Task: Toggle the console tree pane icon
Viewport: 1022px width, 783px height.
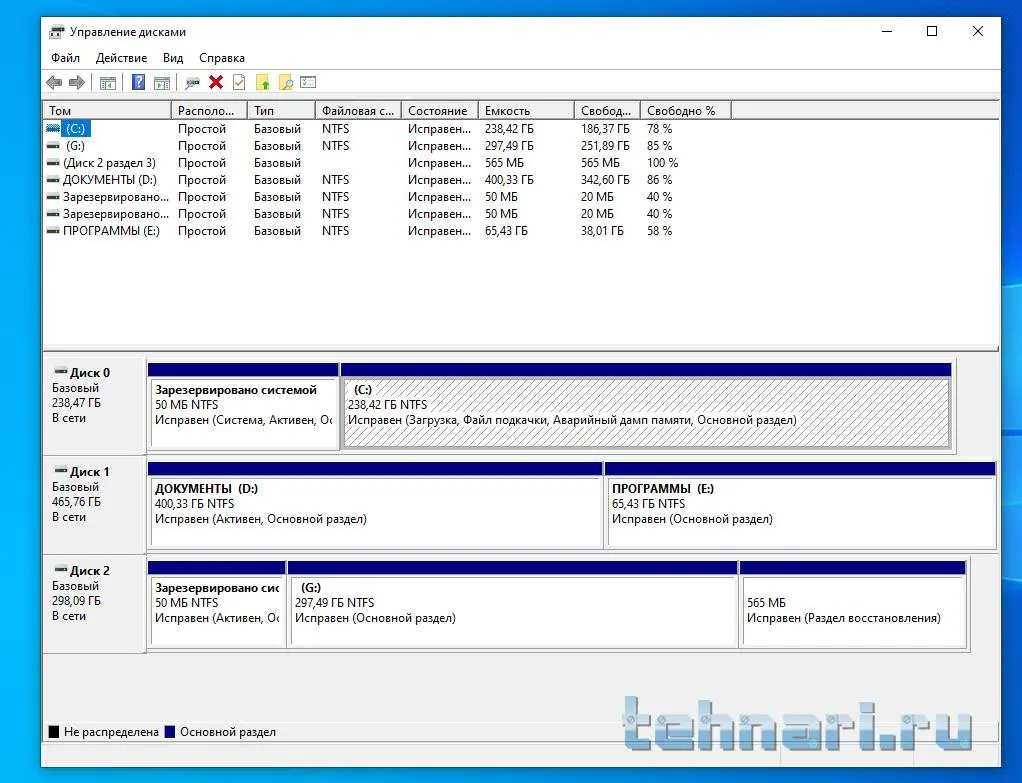Action: (x=108, y=83)
